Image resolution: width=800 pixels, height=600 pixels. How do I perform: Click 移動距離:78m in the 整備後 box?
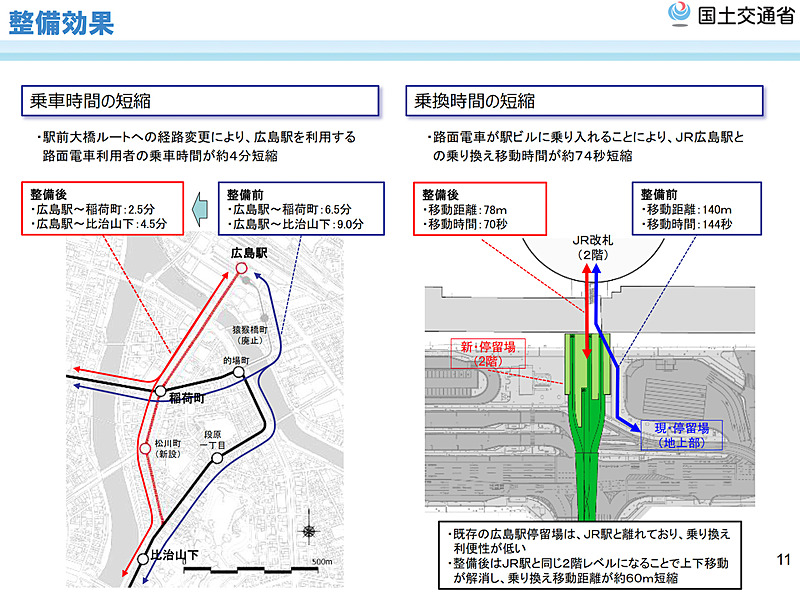(x=464, y=210)
